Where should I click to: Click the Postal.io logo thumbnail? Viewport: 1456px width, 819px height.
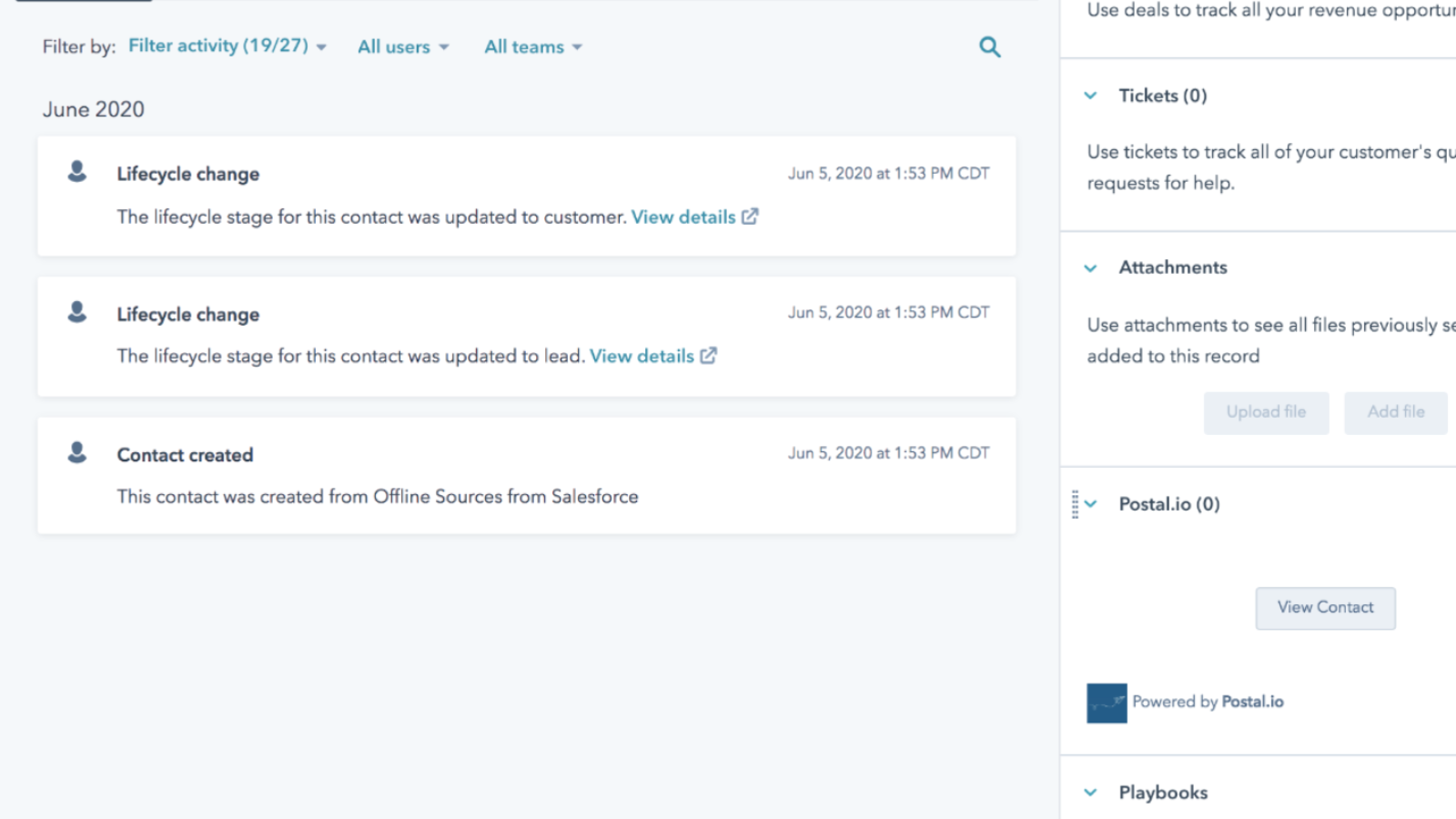[1105, 703]
